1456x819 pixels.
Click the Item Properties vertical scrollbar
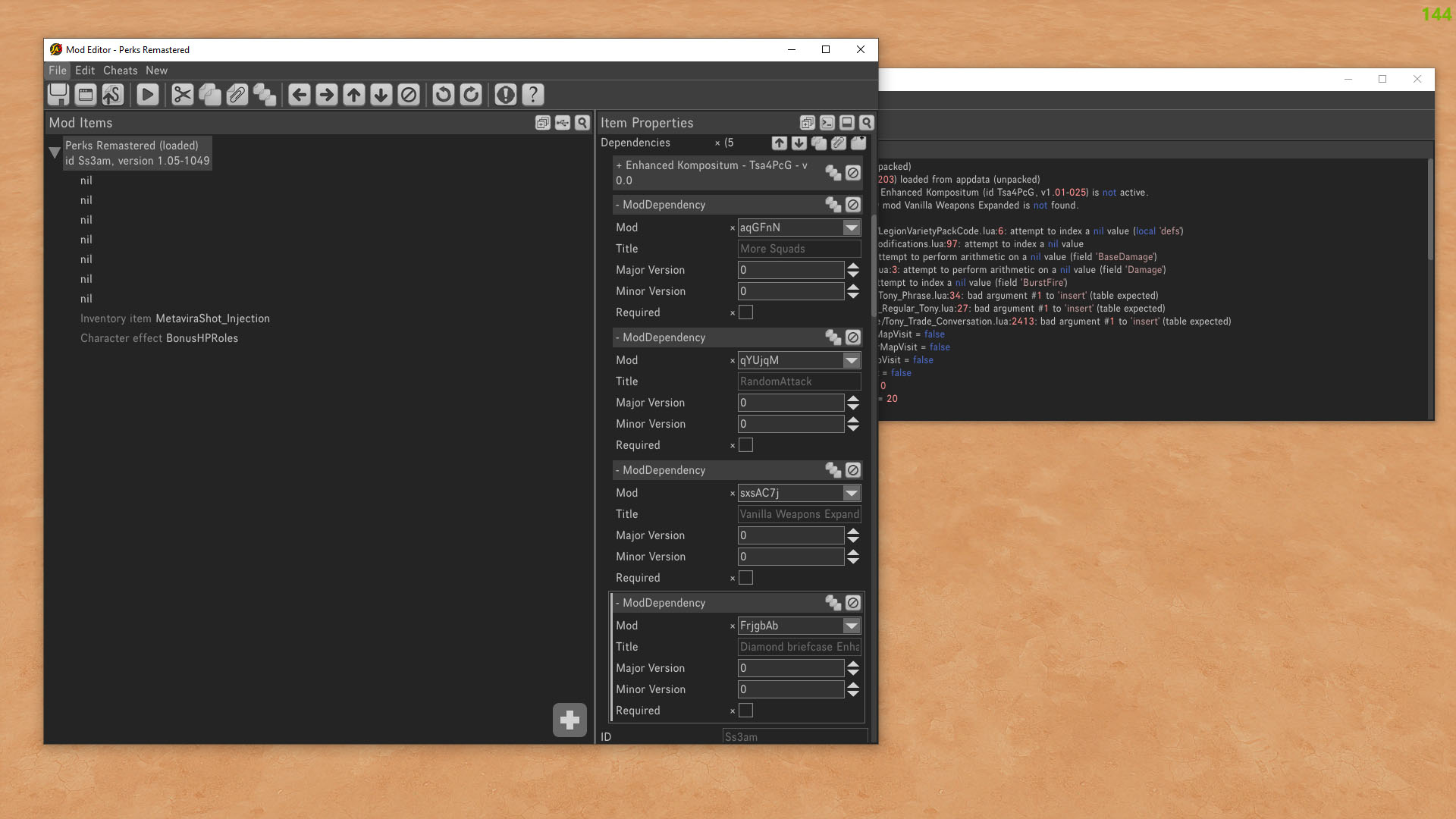coord(874,265)
